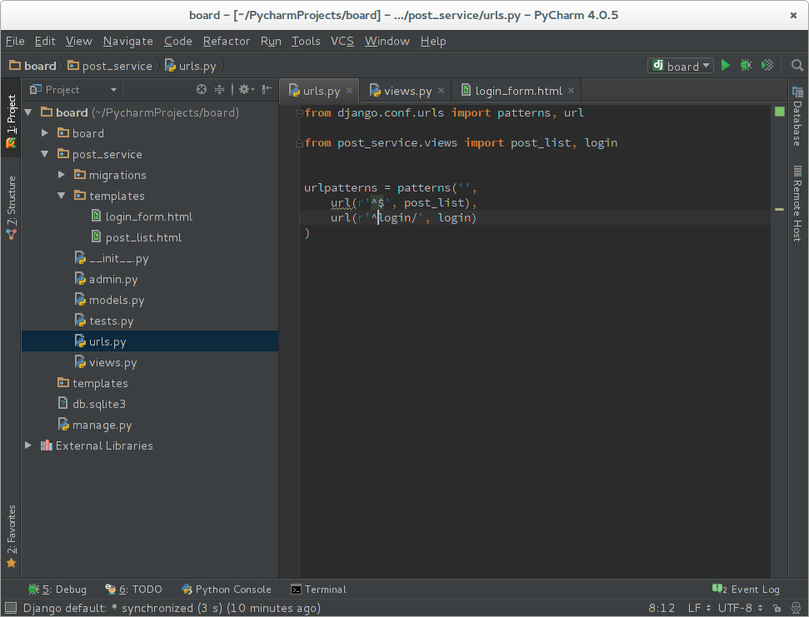Close the urls.py tab
This screenshot has width=809, height=617.
coord(349,91)
